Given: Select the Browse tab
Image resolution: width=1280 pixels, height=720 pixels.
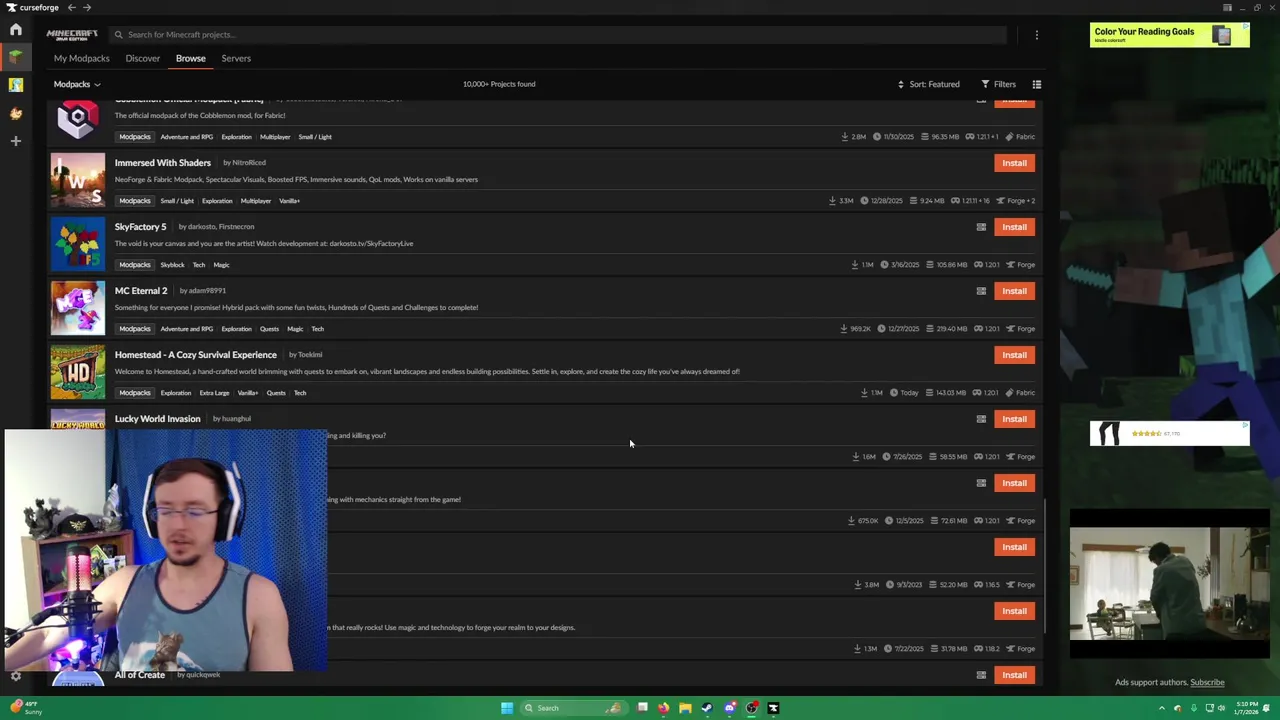Looking at the screenshot, I should tap(191, 58).
